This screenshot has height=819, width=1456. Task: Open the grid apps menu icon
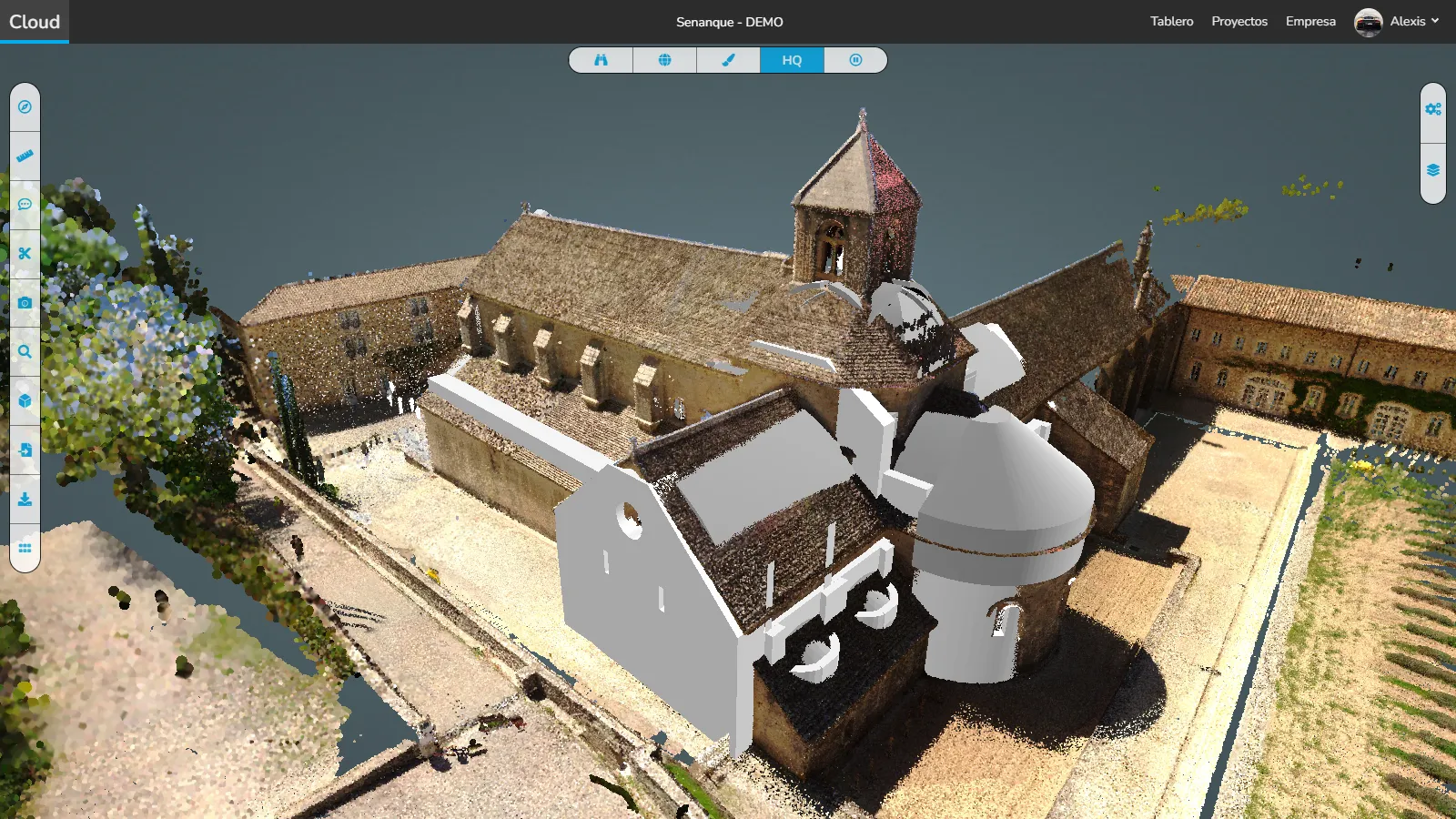25,548
